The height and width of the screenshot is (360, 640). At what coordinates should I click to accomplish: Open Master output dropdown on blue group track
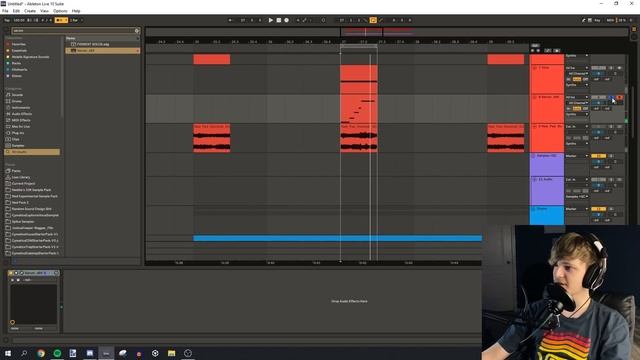(577, 209)
